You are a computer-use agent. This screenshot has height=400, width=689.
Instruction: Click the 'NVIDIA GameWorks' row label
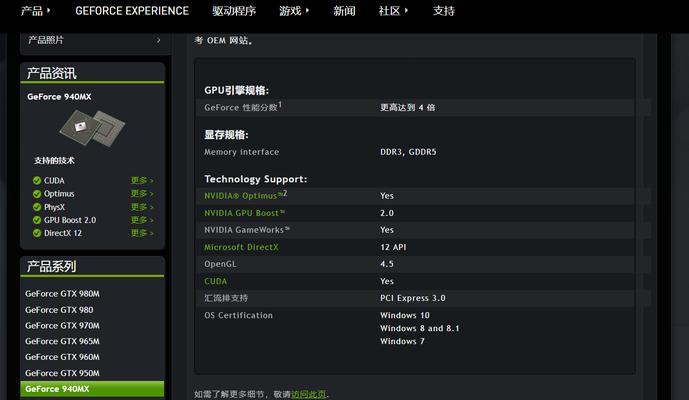tap(247, 230)
